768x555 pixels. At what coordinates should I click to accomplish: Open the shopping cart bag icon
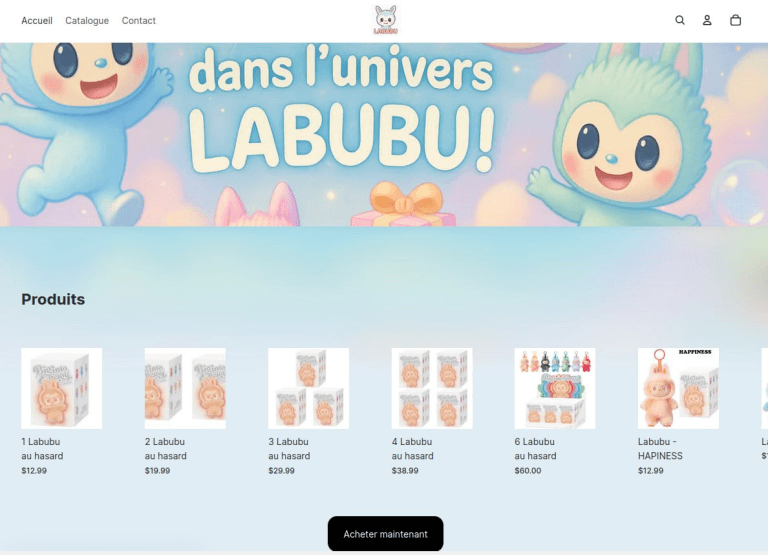(x=735, y=20)
